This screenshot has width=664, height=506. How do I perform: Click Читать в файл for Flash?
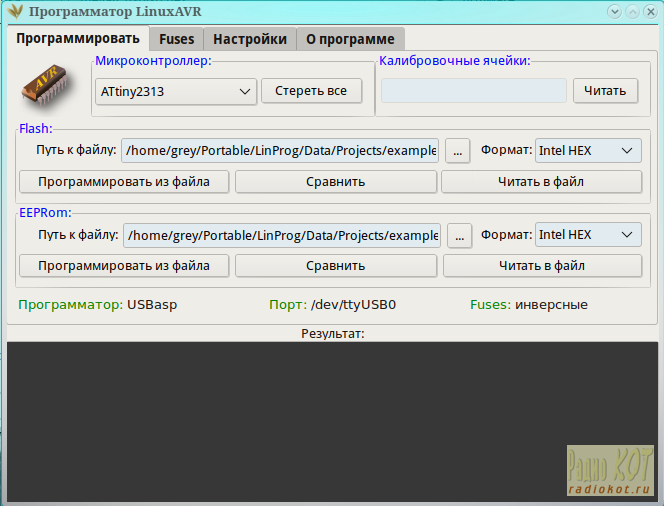541,182
